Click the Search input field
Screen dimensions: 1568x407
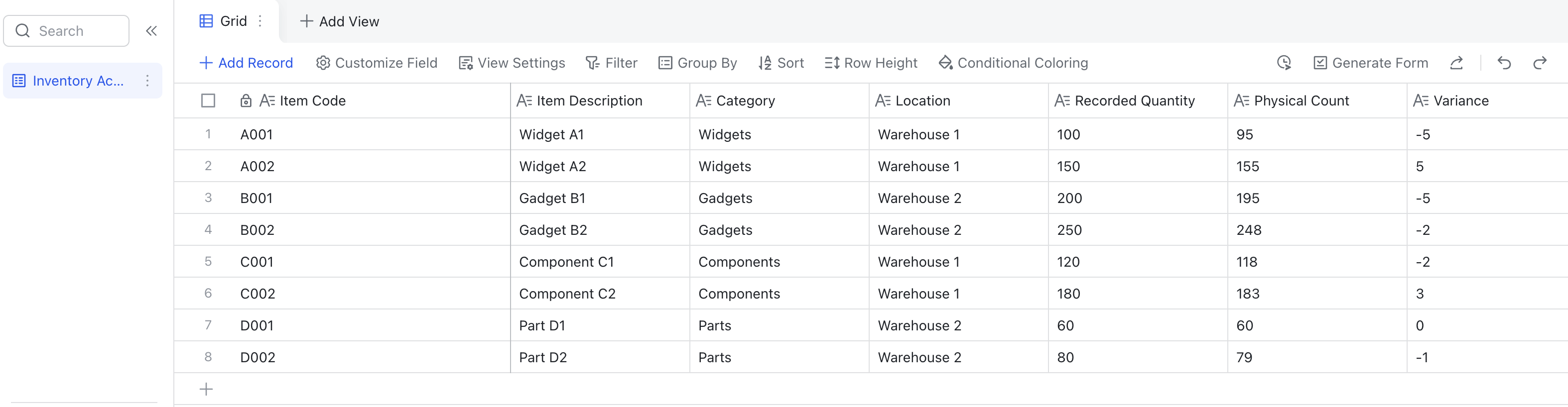click(x=66, y=31)
